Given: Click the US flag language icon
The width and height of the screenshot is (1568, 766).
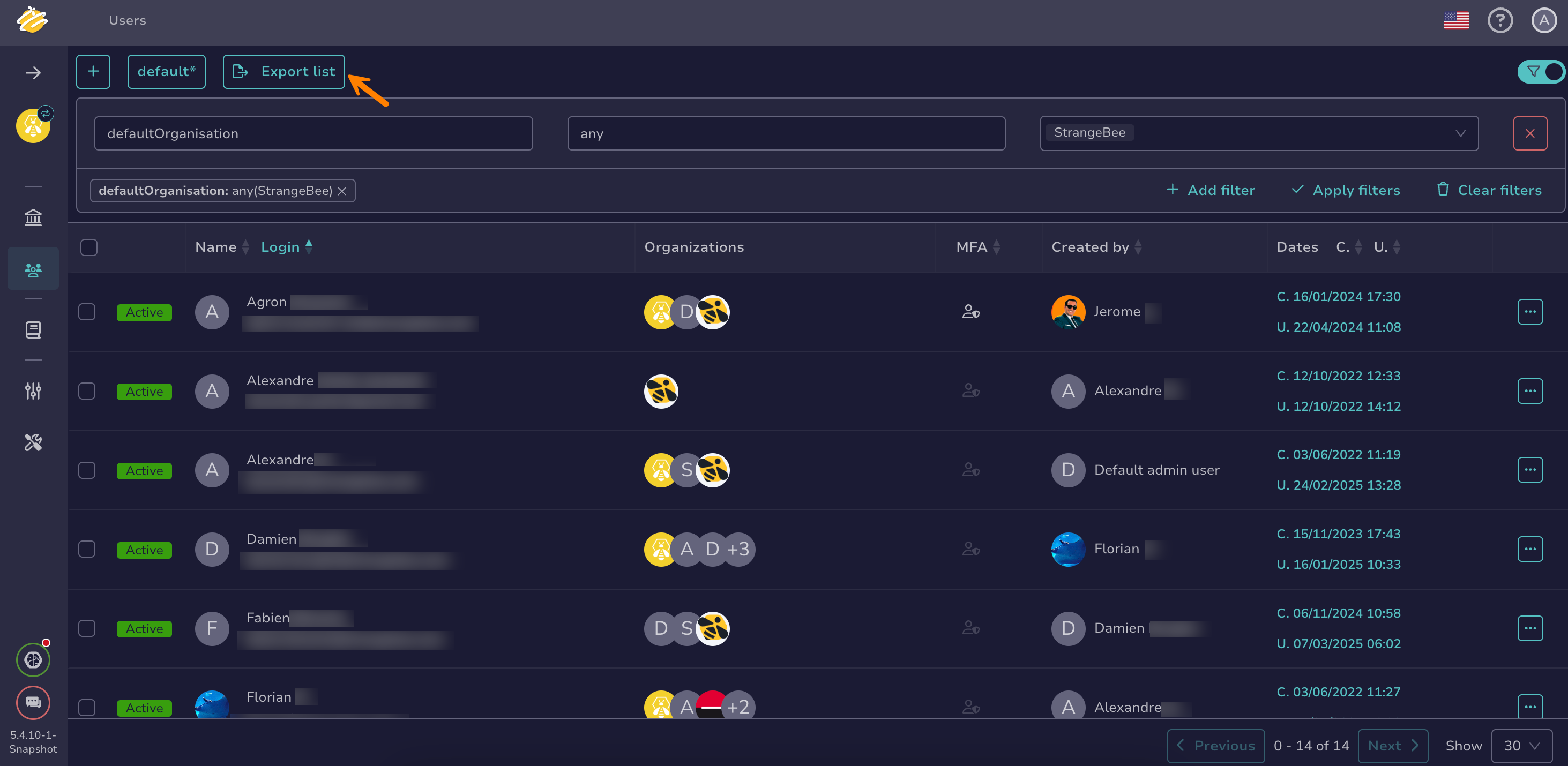Looking at the screenshot, I should pyautogui.click(x=1456, y=21).
